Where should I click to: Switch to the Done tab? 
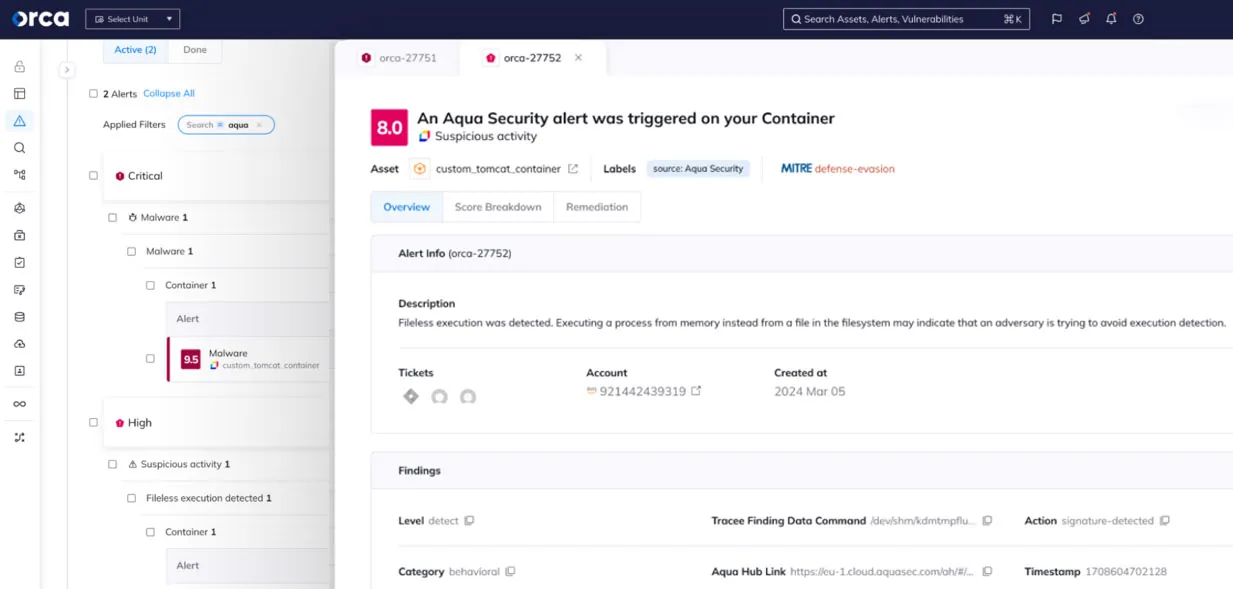[195, 50]
